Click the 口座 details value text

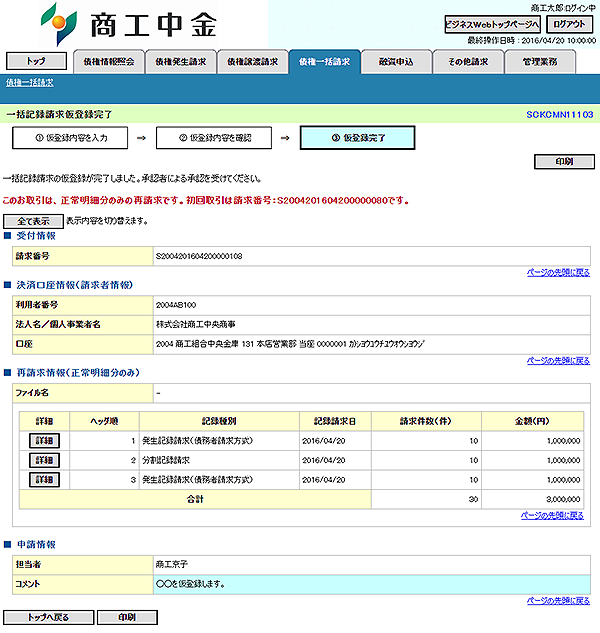coord(290,344)
